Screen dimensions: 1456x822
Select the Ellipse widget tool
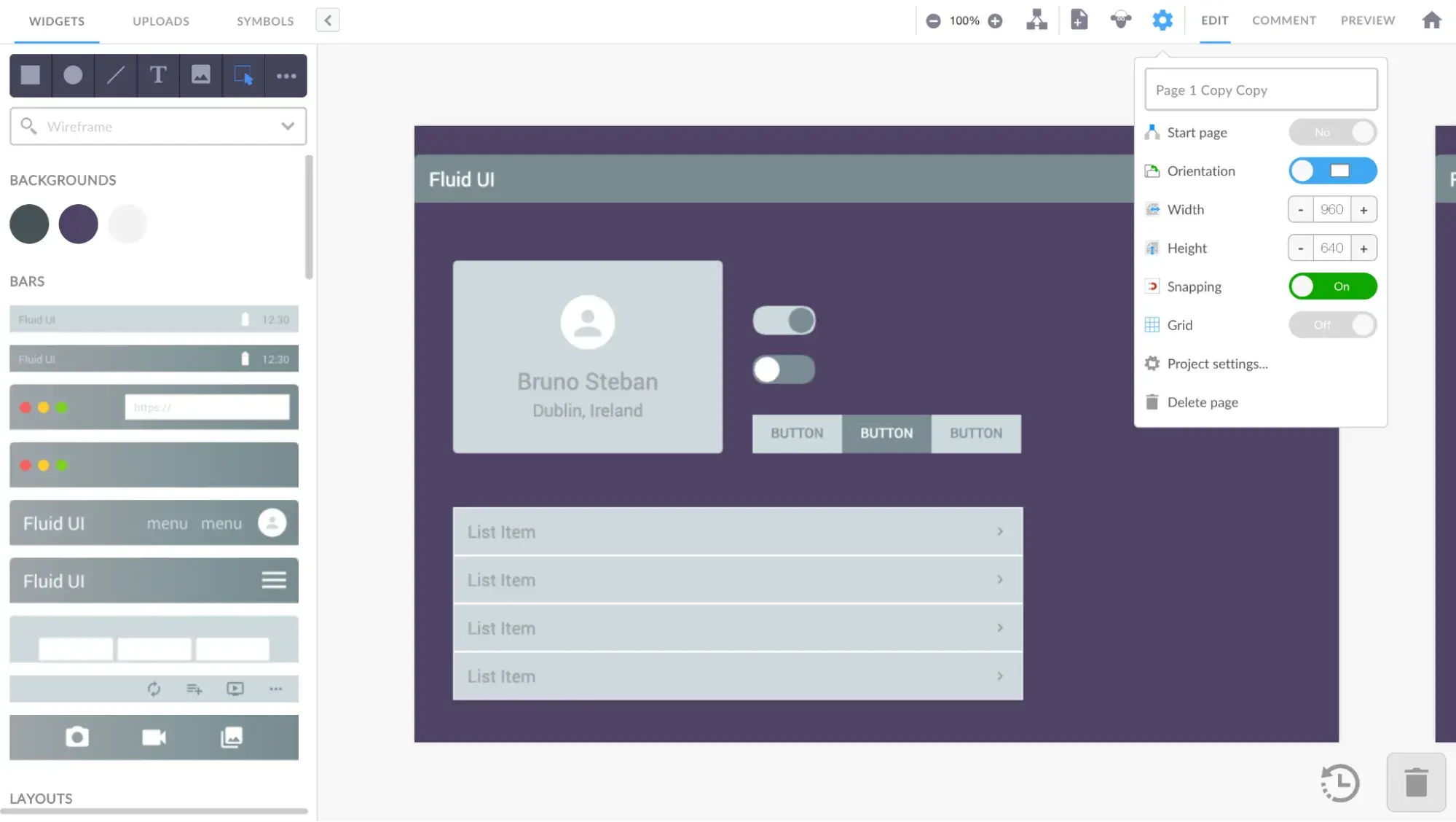click(x=72, y=75)
